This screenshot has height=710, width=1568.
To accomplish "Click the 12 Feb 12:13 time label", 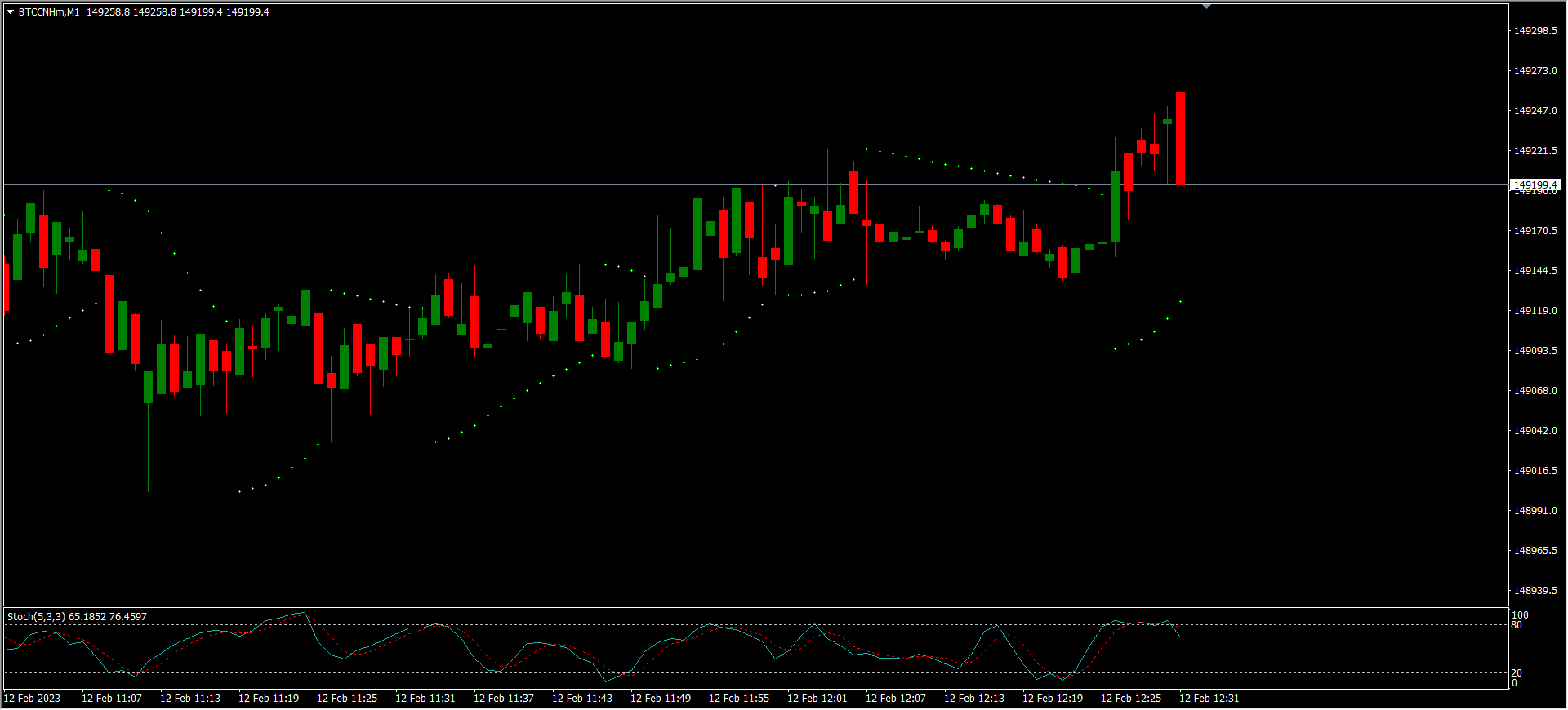I will click(974, 699).
